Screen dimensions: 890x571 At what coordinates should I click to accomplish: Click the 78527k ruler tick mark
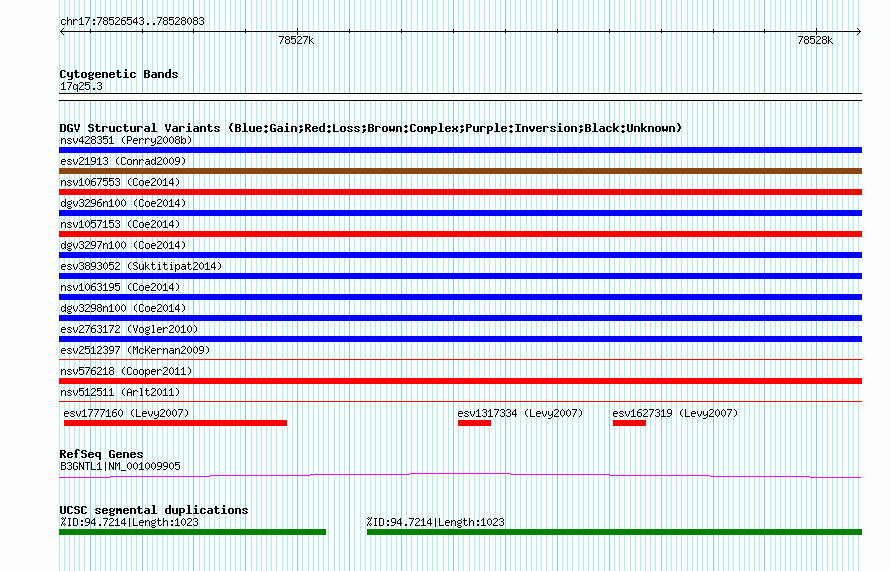pyautogui.click(x=297, y=31)
